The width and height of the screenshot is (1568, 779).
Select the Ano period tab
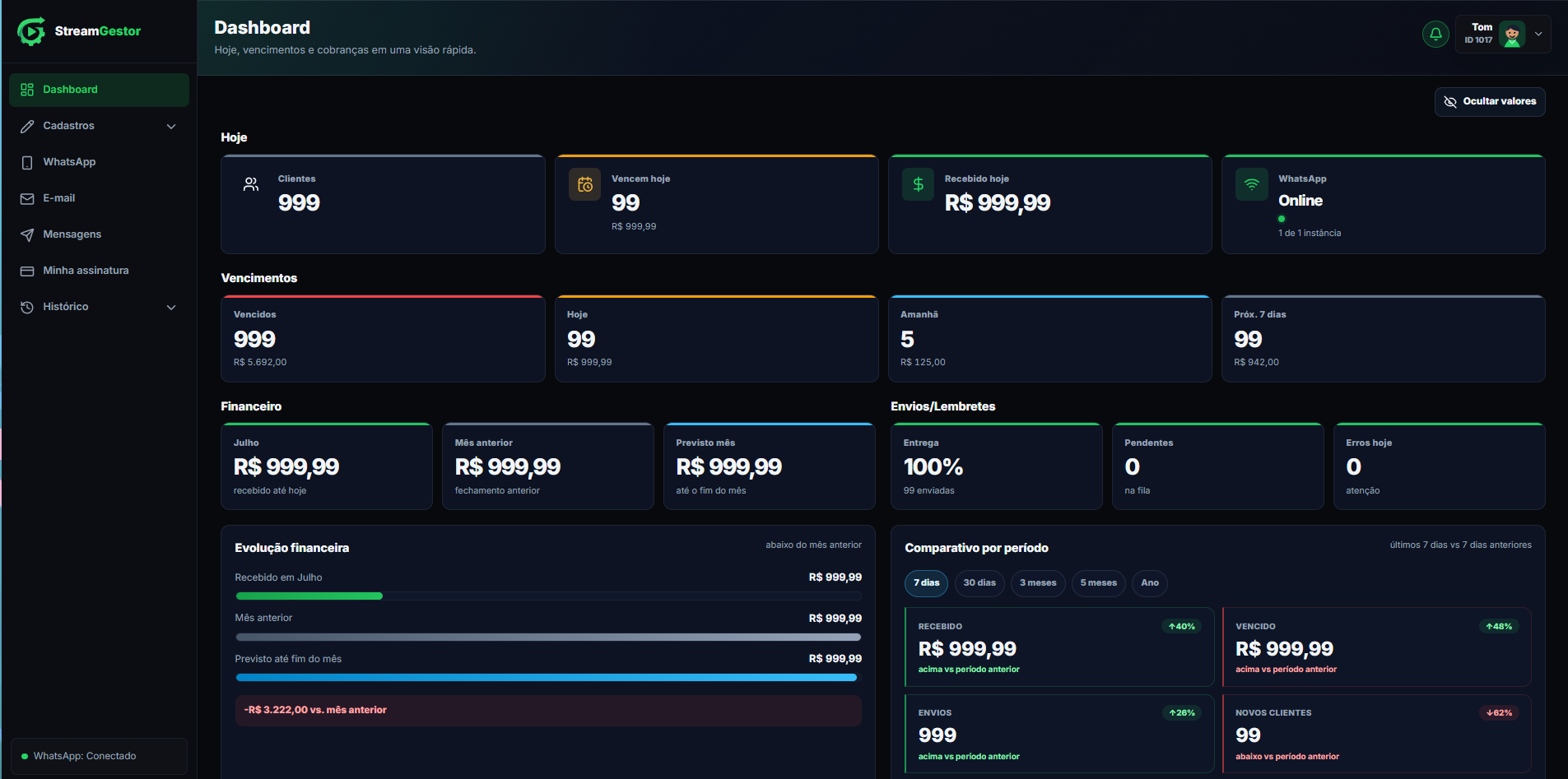click(x=1150, y=583)
